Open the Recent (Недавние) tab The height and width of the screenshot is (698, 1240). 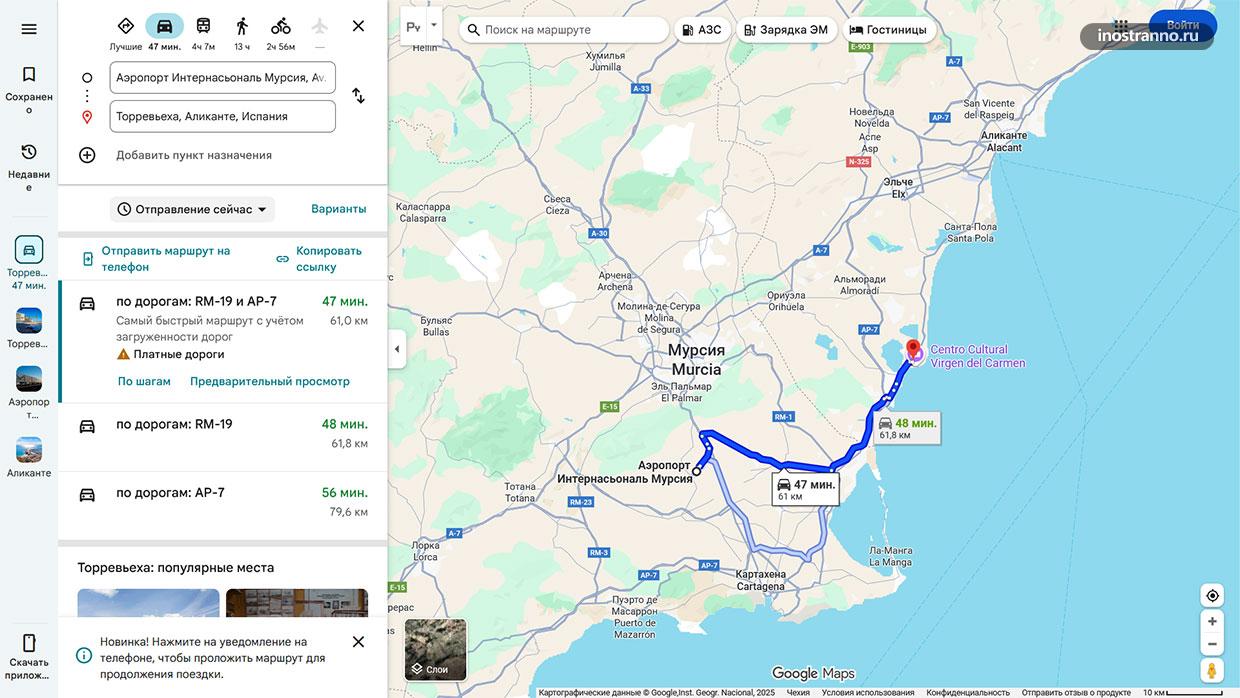[x=29, y=167]
